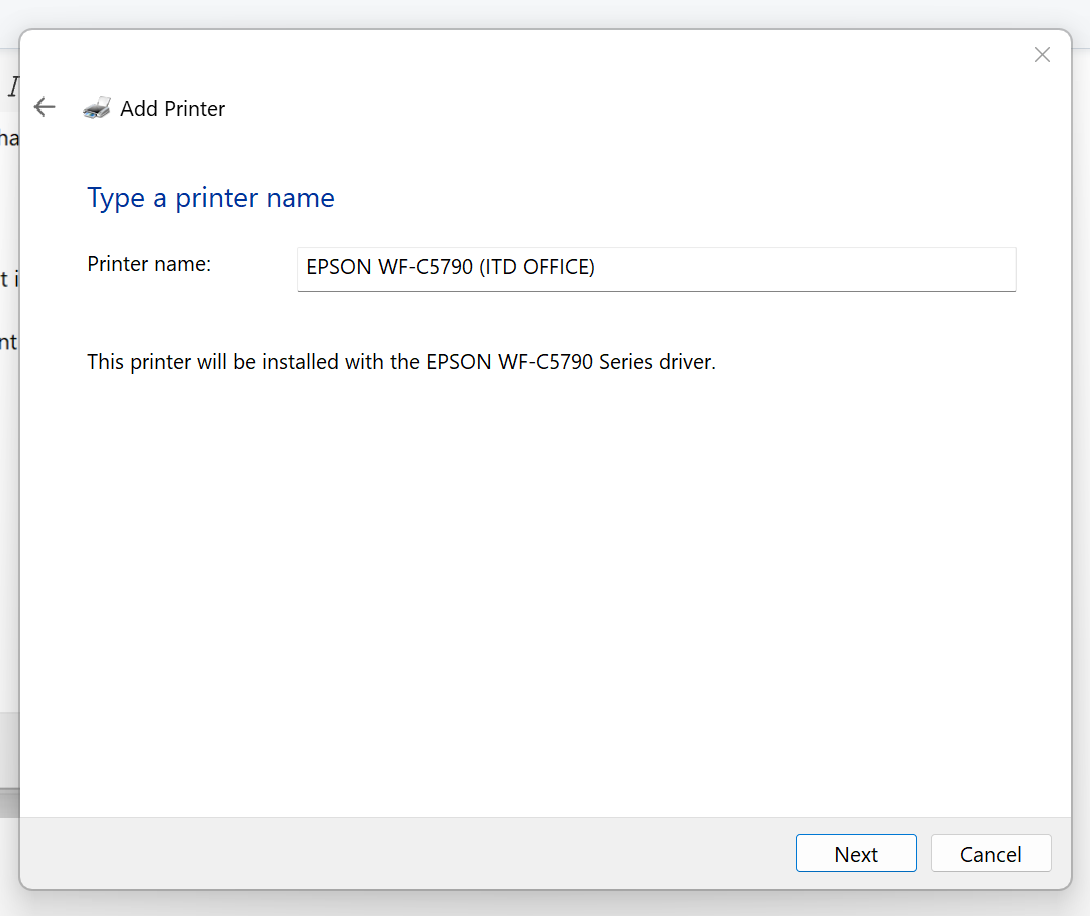Cancel the printer installation
The width and height of the screenshot is (1090, 916).
pyautogui.click(x=991, y=853)
